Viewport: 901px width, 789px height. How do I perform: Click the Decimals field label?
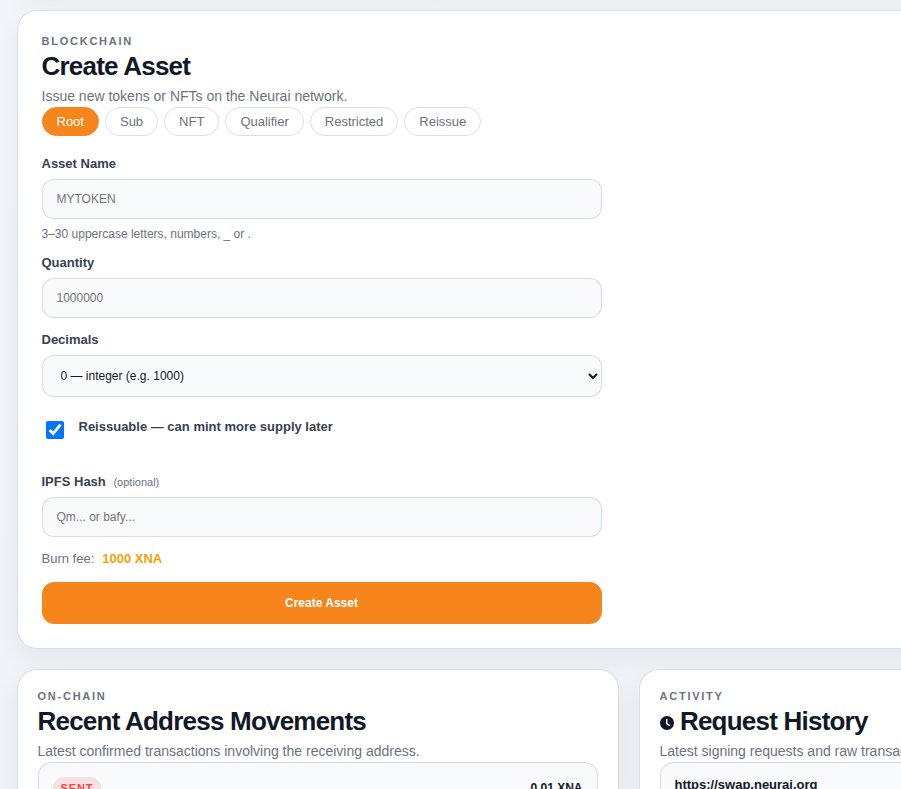[70, 340]
